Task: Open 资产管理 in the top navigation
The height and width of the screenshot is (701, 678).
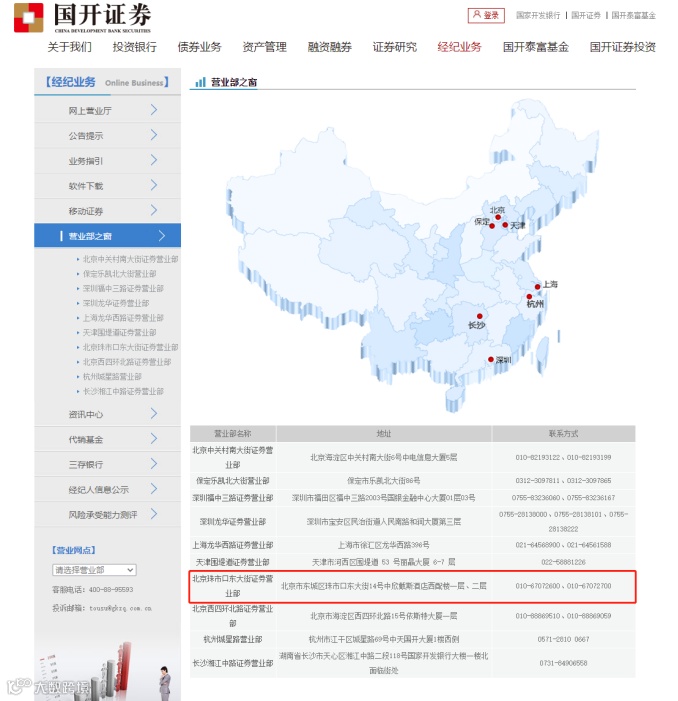Action: [x=265, y=47]
